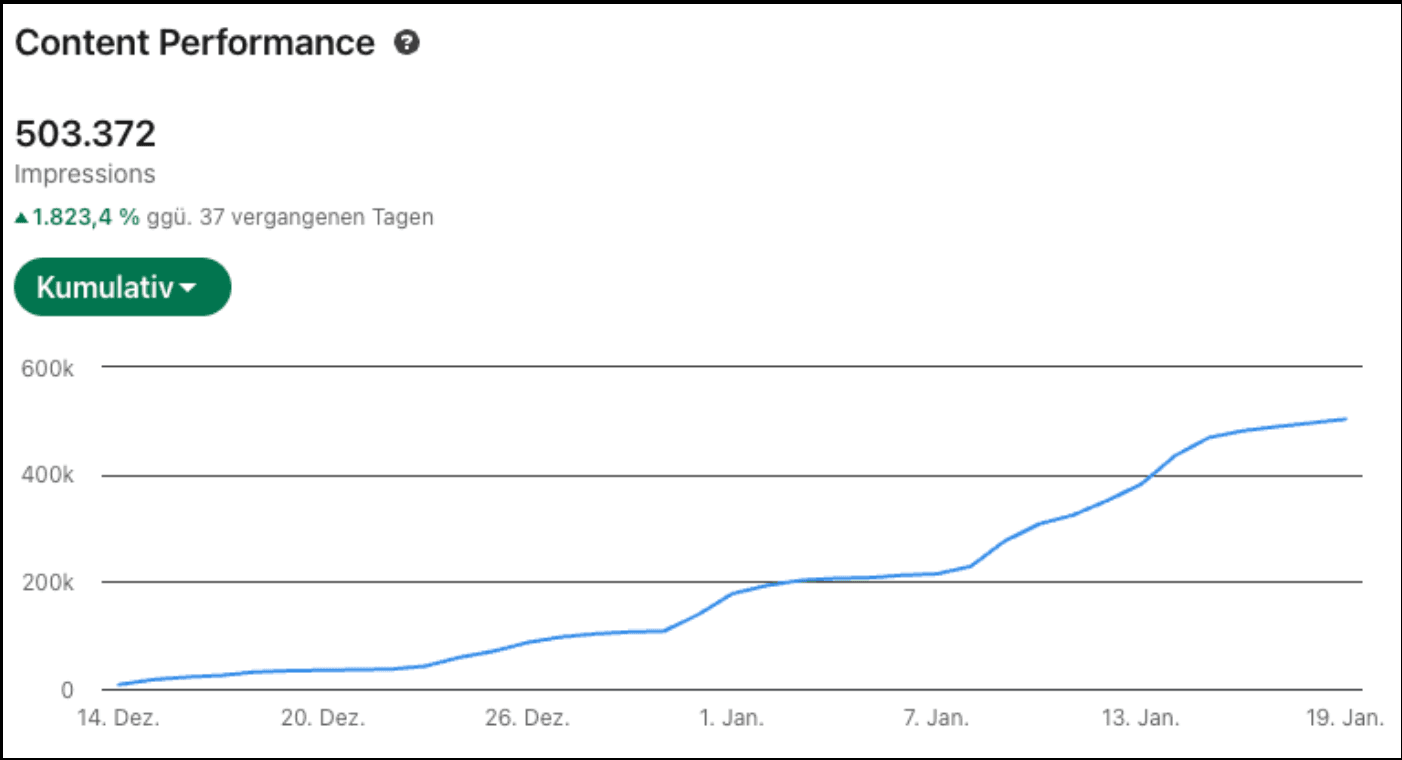Click the 400k y-axis label
The height and width of the screenshot is (760, 1402).
(48, 476)
